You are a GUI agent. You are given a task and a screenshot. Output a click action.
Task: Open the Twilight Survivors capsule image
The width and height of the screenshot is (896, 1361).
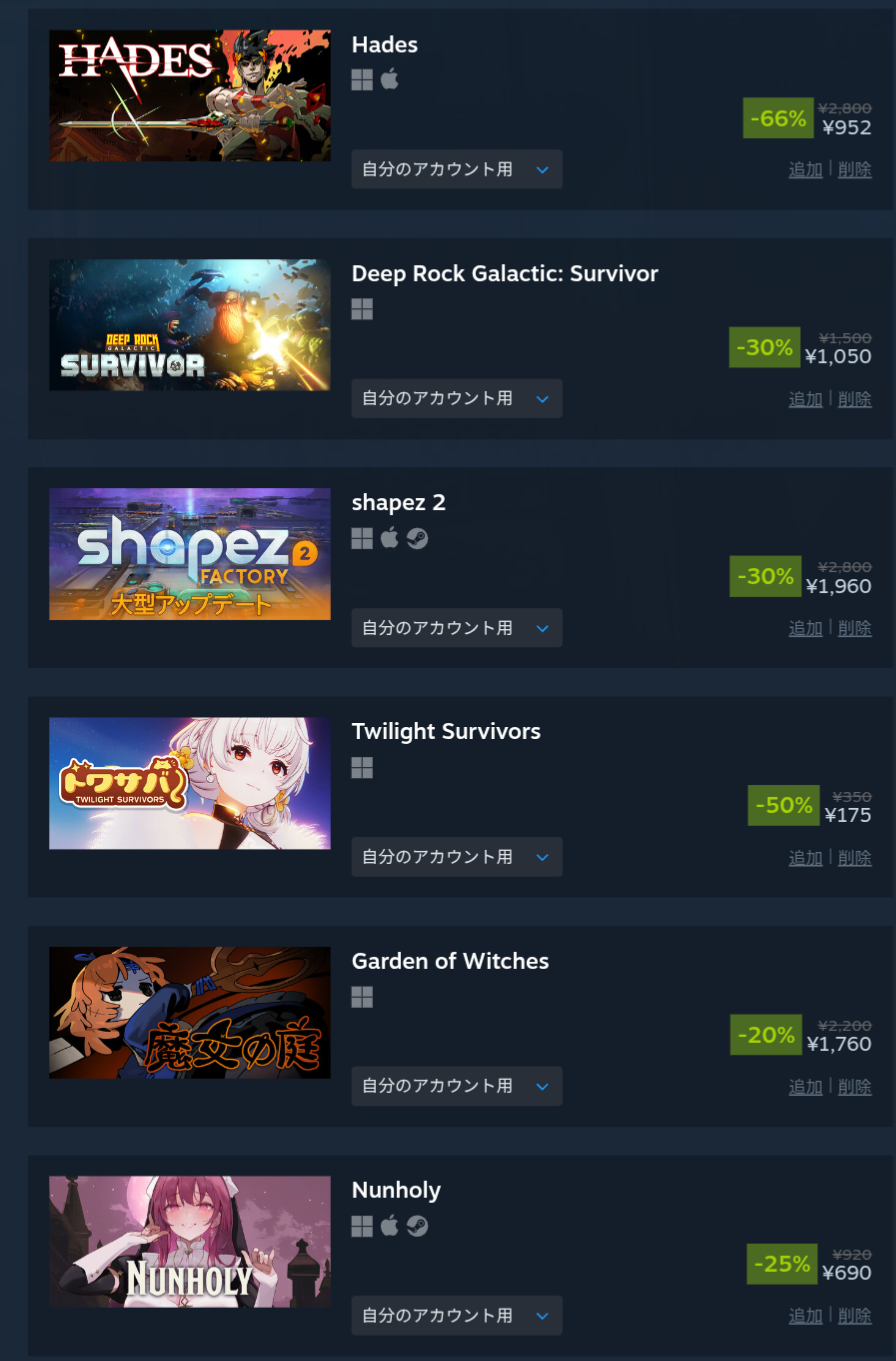(190, 783)
